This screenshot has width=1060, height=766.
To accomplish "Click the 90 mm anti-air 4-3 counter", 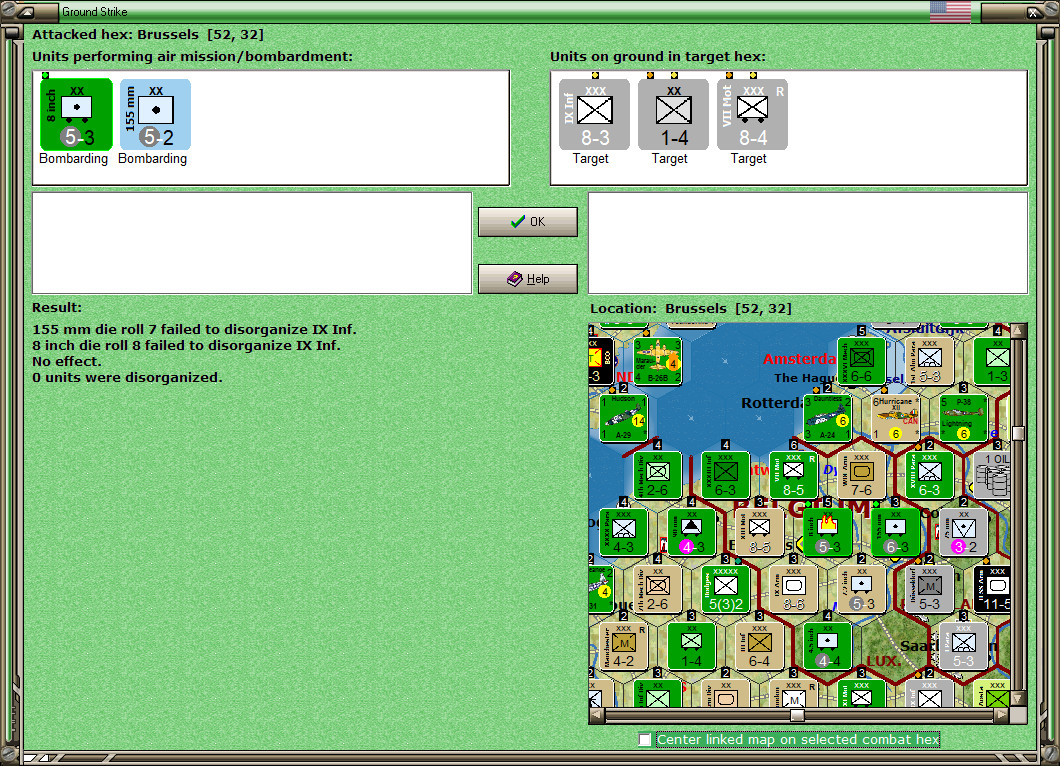I will pyautogui.click(x=692, y=532).
